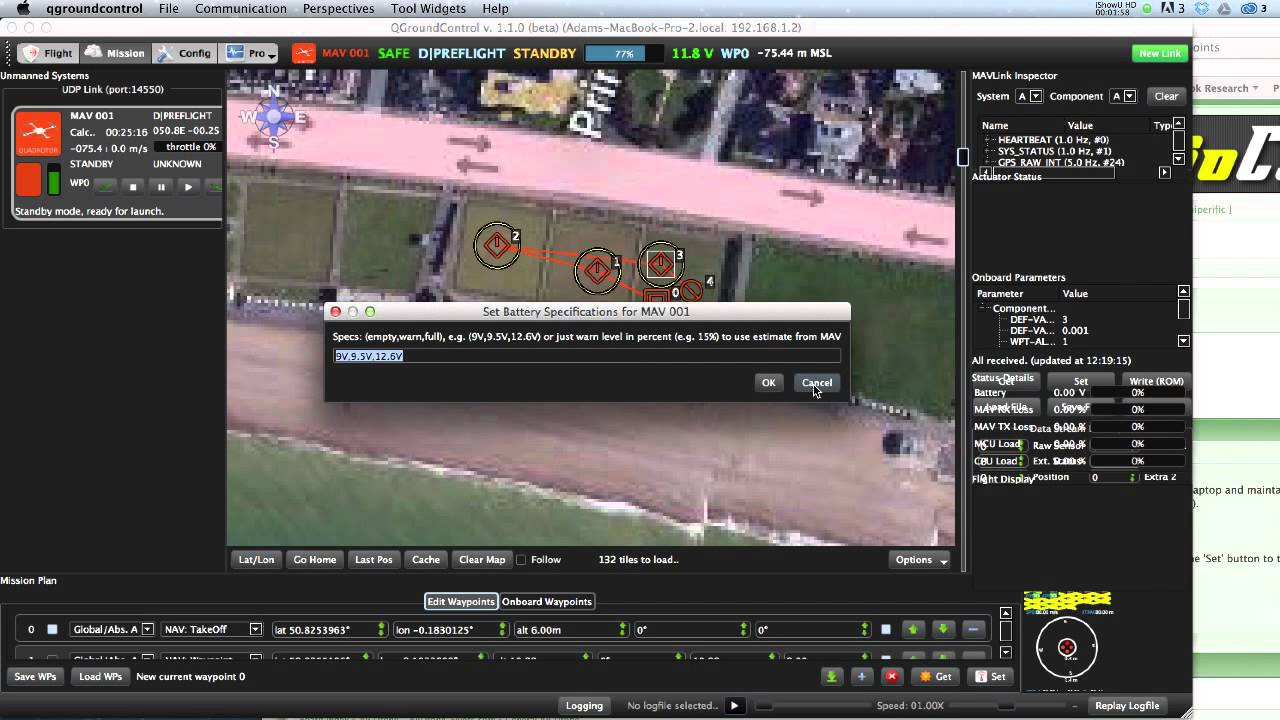Click the green download-arrow icon in Mission Plan
The image size is (1280, 720).
click(831, 677)
